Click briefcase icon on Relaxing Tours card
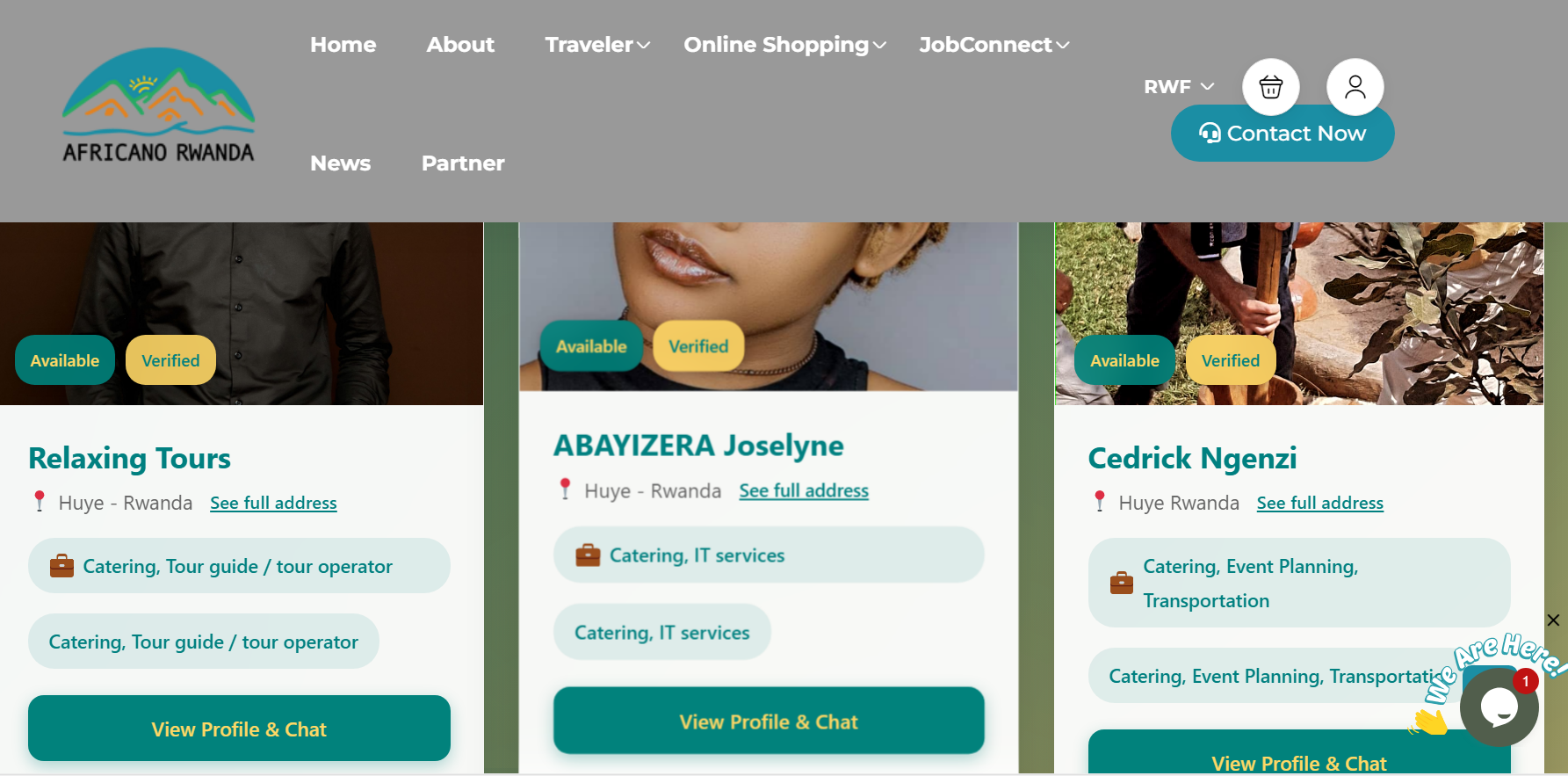 pyautogui.click(x=61, y=566)
